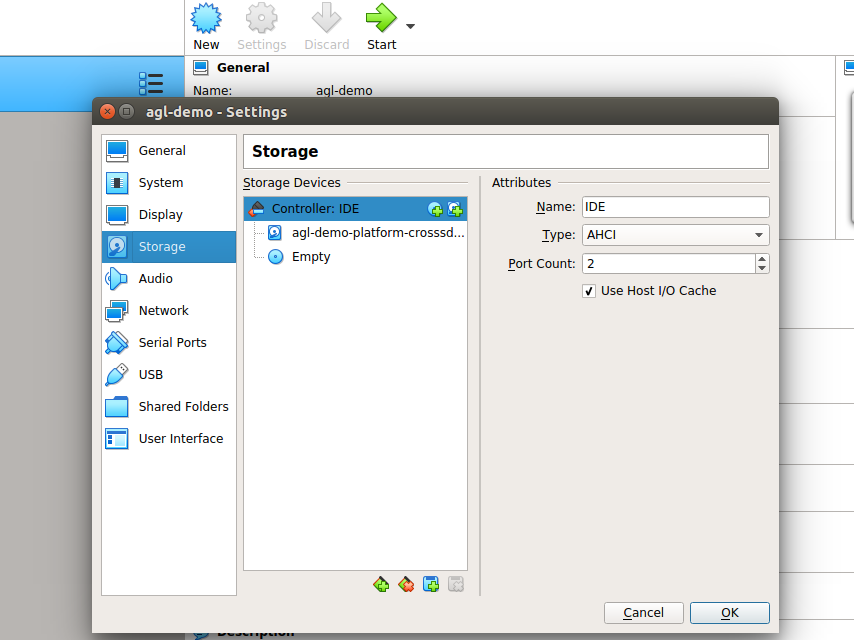Click the Display screen icon in sidebar
The height and width of the screenshot is (640, 854).
tap(117, 215)
